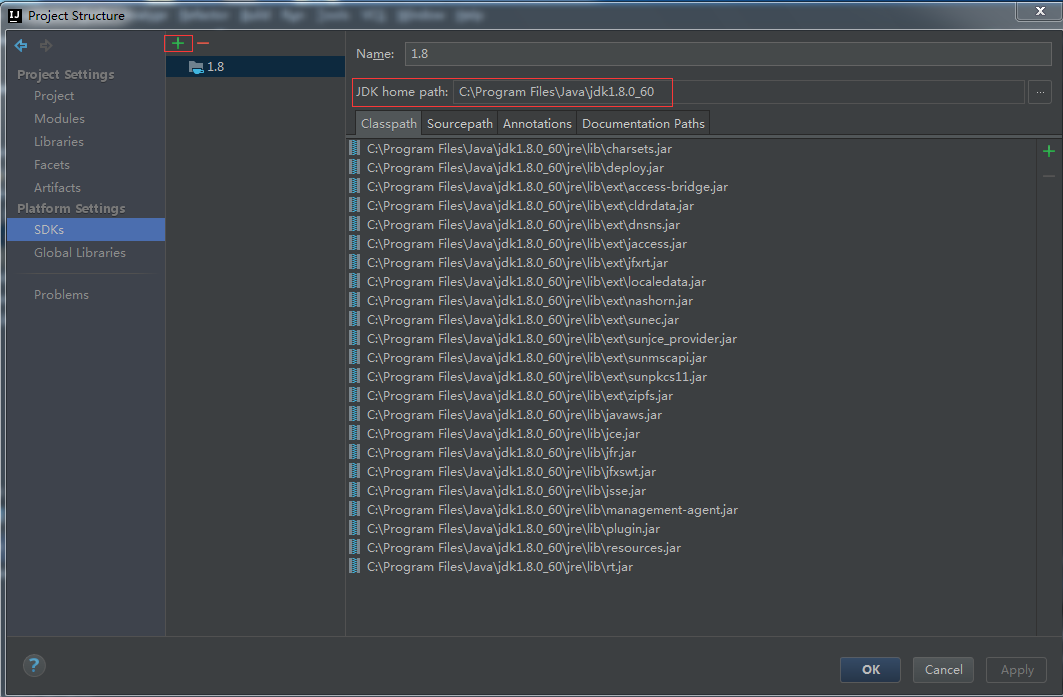Click the jar icon next to nashorn.jar

click(355, 300)
